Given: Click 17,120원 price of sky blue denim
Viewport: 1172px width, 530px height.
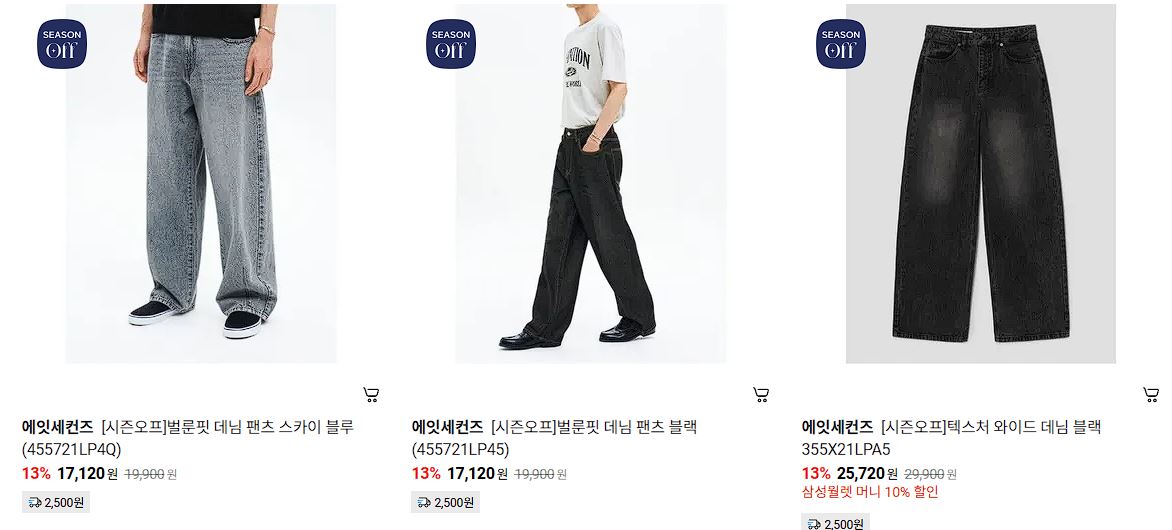Looking at the screenshot, I should point(87,473).
